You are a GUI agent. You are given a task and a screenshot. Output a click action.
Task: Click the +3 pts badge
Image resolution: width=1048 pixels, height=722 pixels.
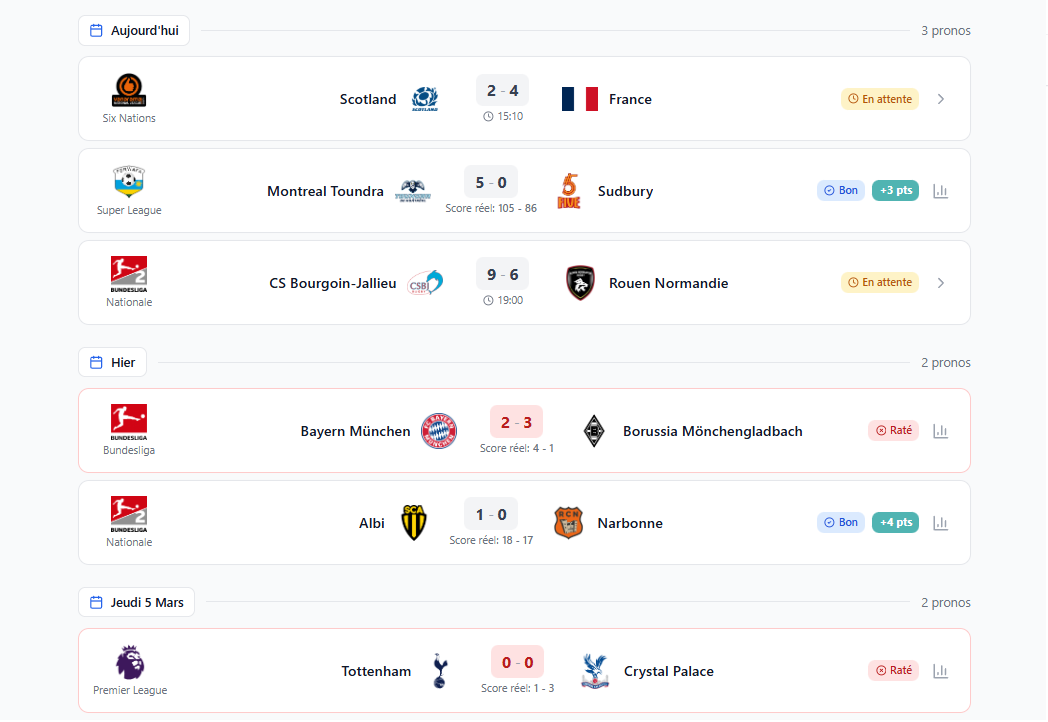pos(895,190)
